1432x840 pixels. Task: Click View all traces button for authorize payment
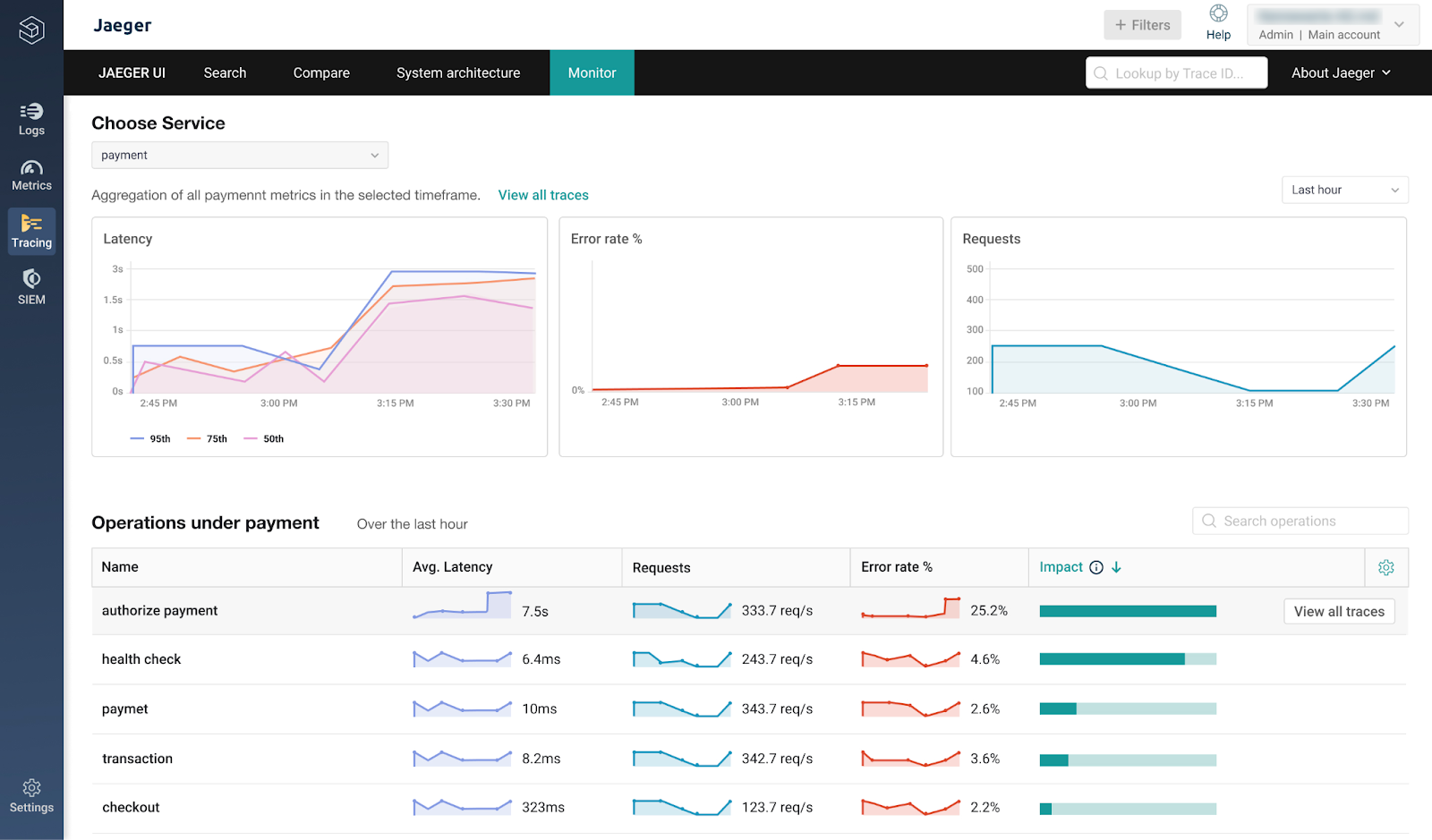[1339, 612]
